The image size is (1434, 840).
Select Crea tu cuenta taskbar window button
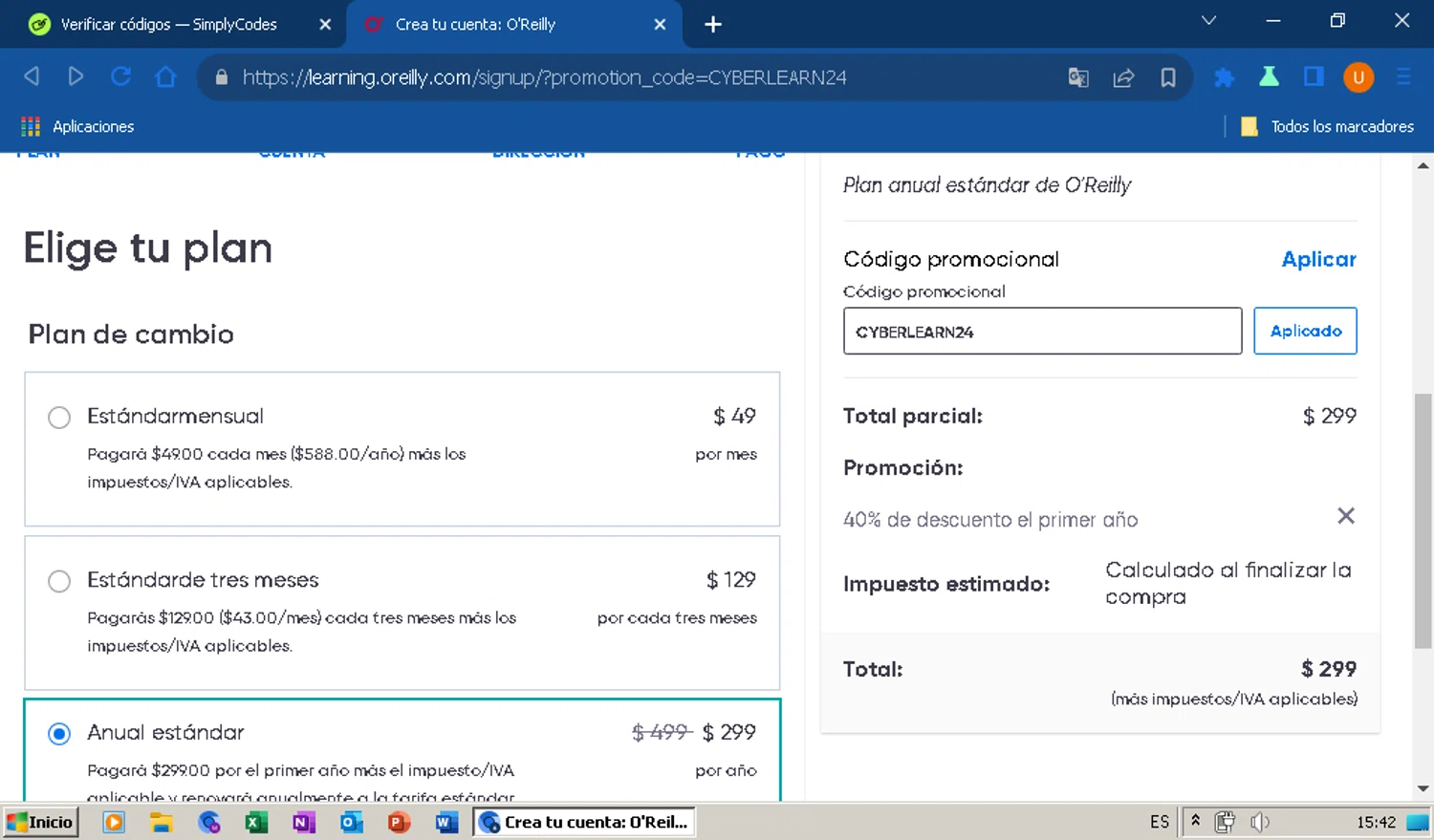584,822
